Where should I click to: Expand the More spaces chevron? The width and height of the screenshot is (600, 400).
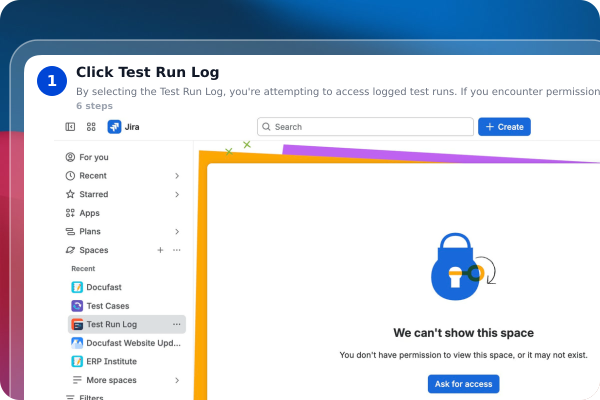pyautogui.click(x=177, y=380)
